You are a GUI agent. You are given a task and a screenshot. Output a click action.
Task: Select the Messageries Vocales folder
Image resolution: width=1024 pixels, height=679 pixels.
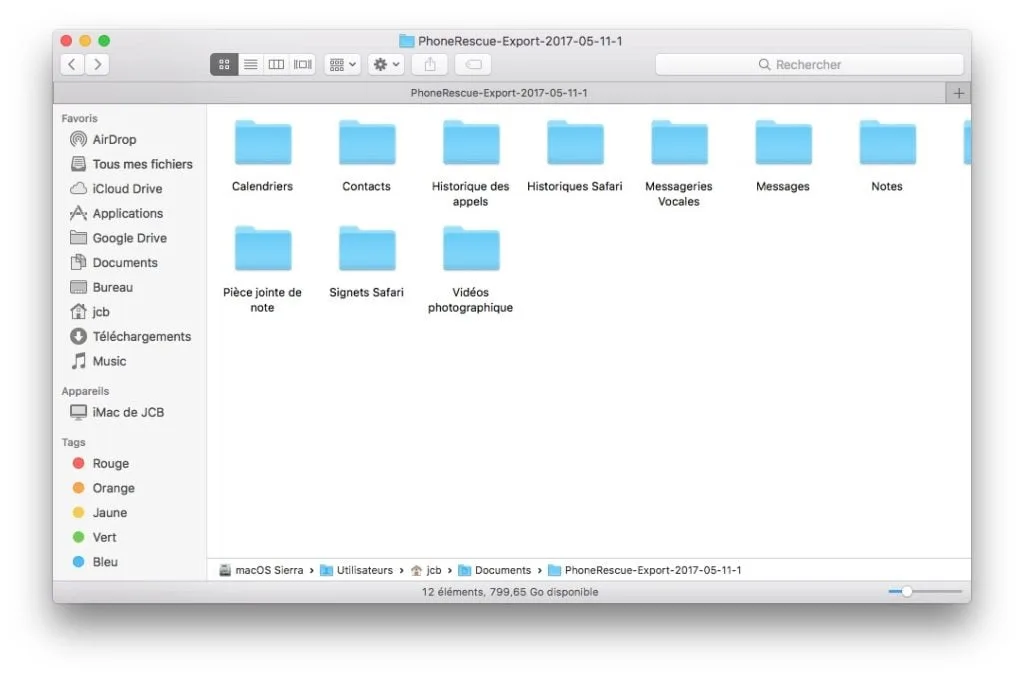click(679, 163)
